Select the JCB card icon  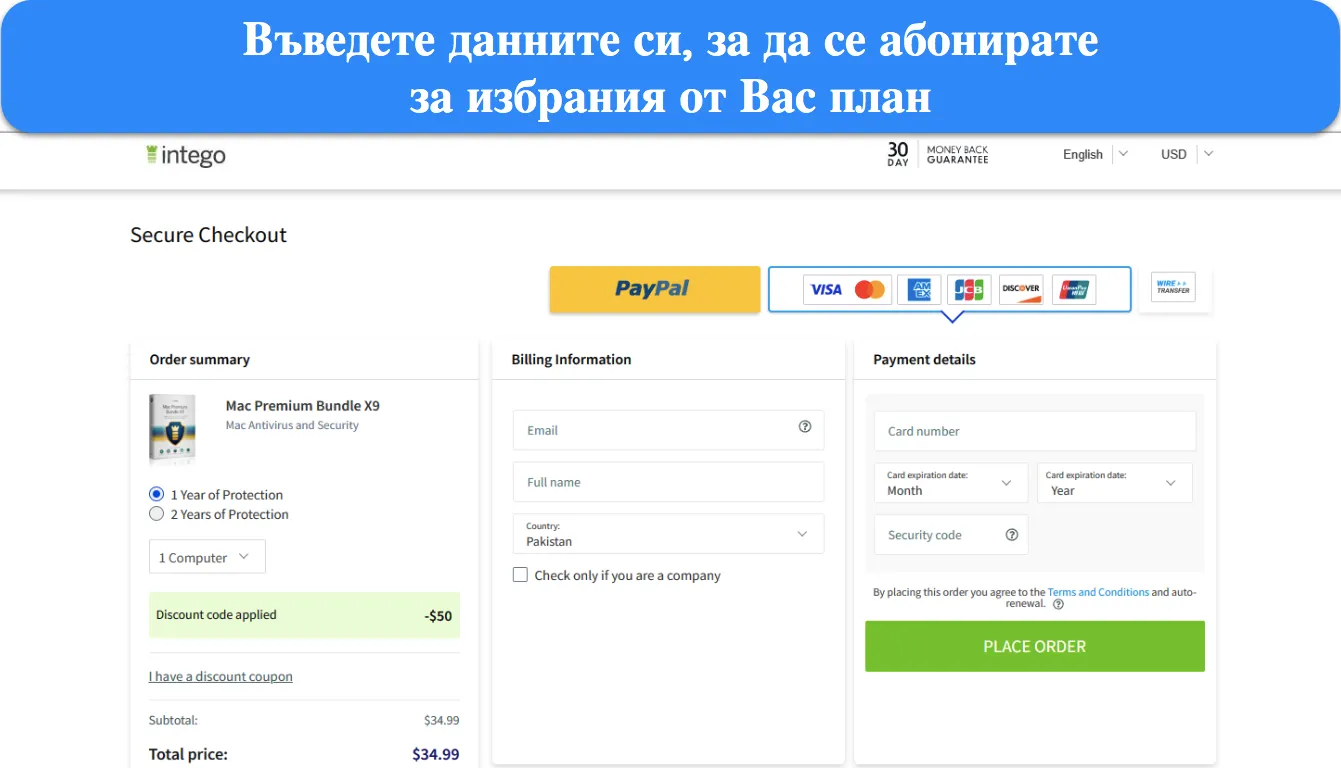969,289
